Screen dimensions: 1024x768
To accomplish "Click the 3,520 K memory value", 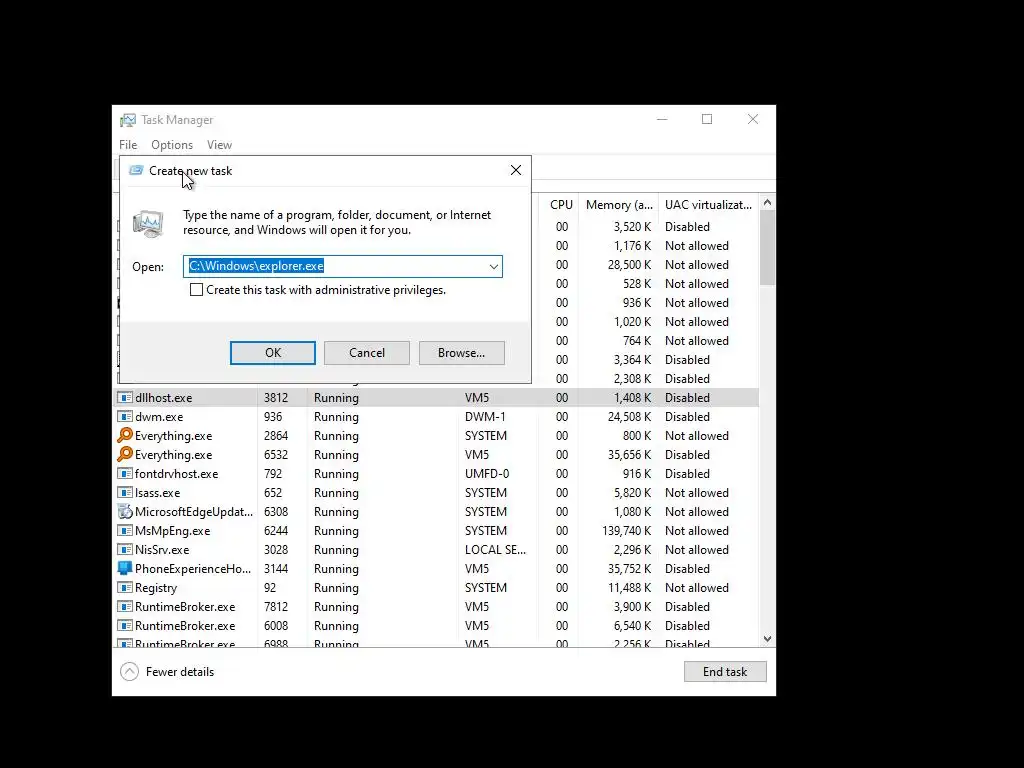I will coord(632,227).
